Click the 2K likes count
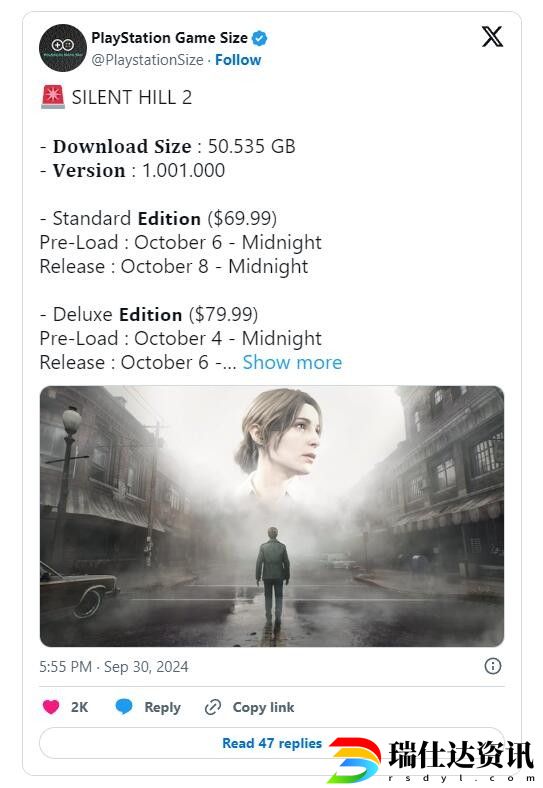Viewport: 543px width, 788px height. pos(79,707)
